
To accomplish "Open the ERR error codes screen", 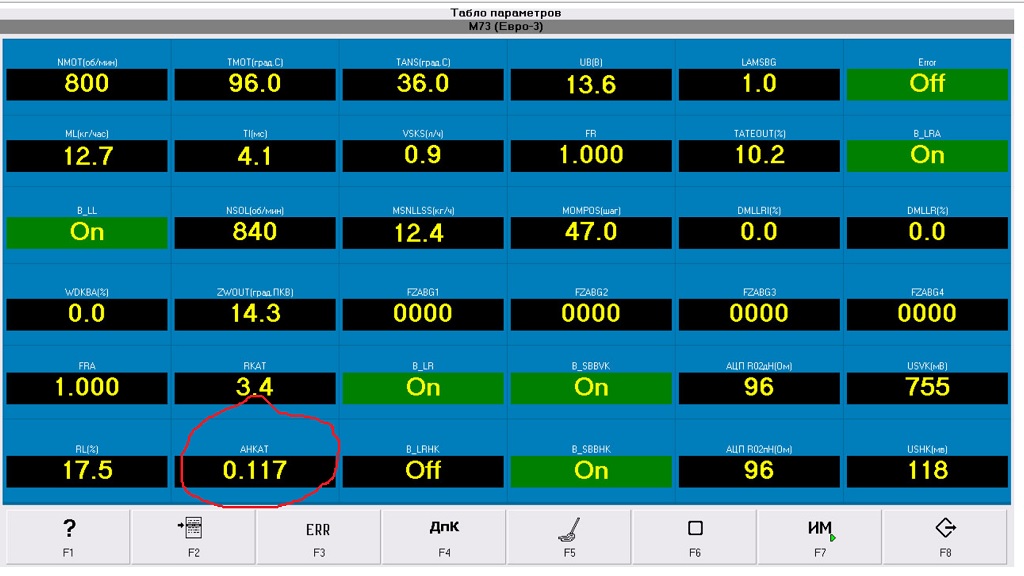I will click(318, 535).
